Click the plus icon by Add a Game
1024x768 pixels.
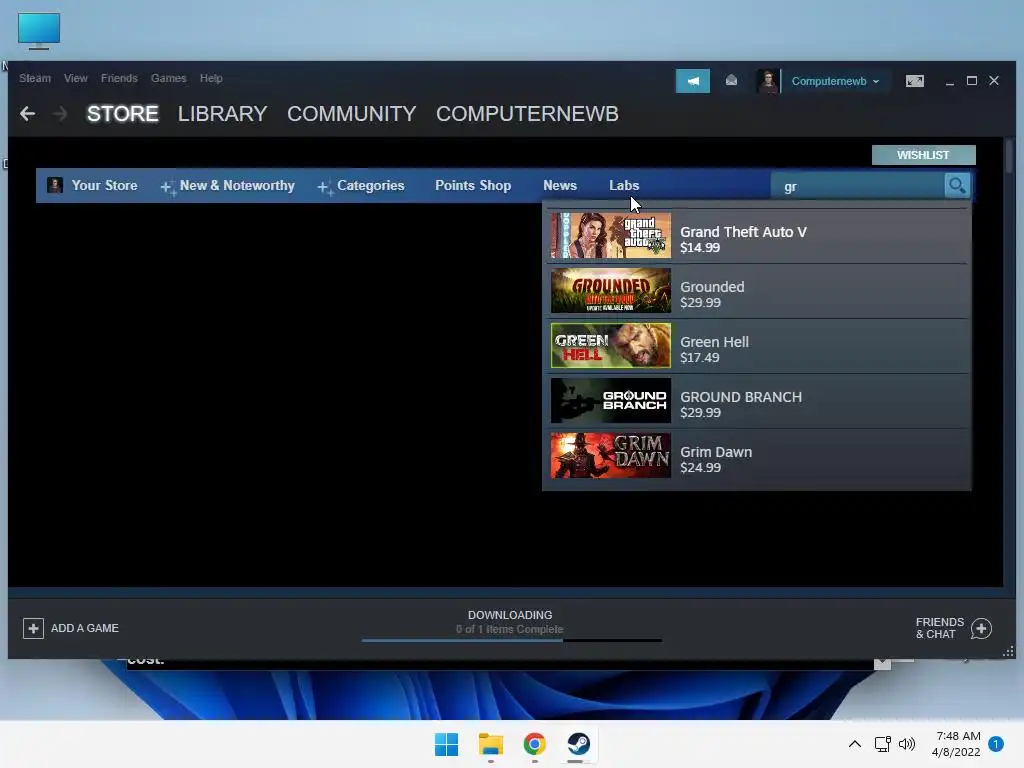point(33,628)
